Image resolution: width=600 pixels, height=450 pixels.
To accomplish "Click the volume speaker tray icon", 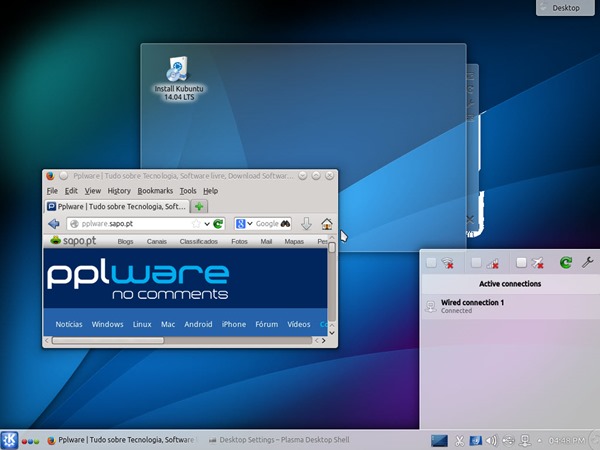I will (x=492, y=441).
